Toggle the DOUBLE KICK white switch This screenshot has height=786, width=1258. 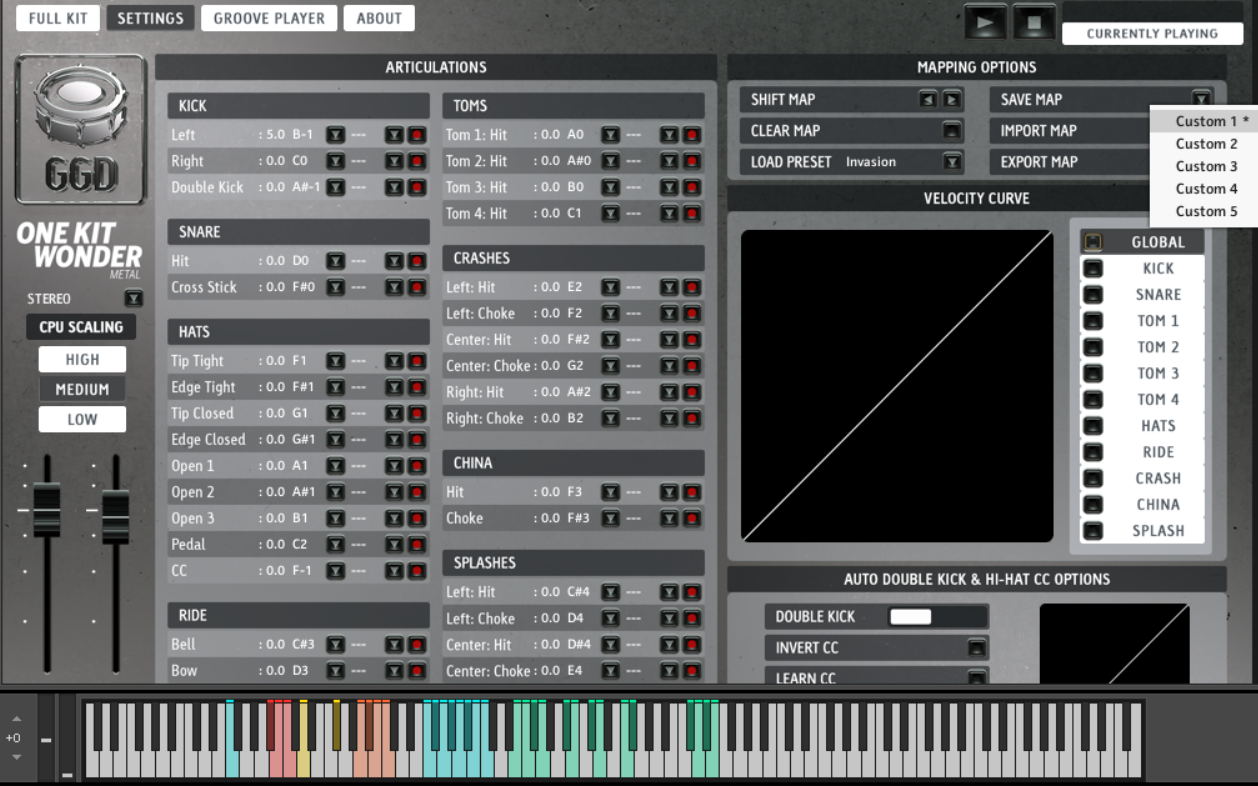(x=910, y=616)
